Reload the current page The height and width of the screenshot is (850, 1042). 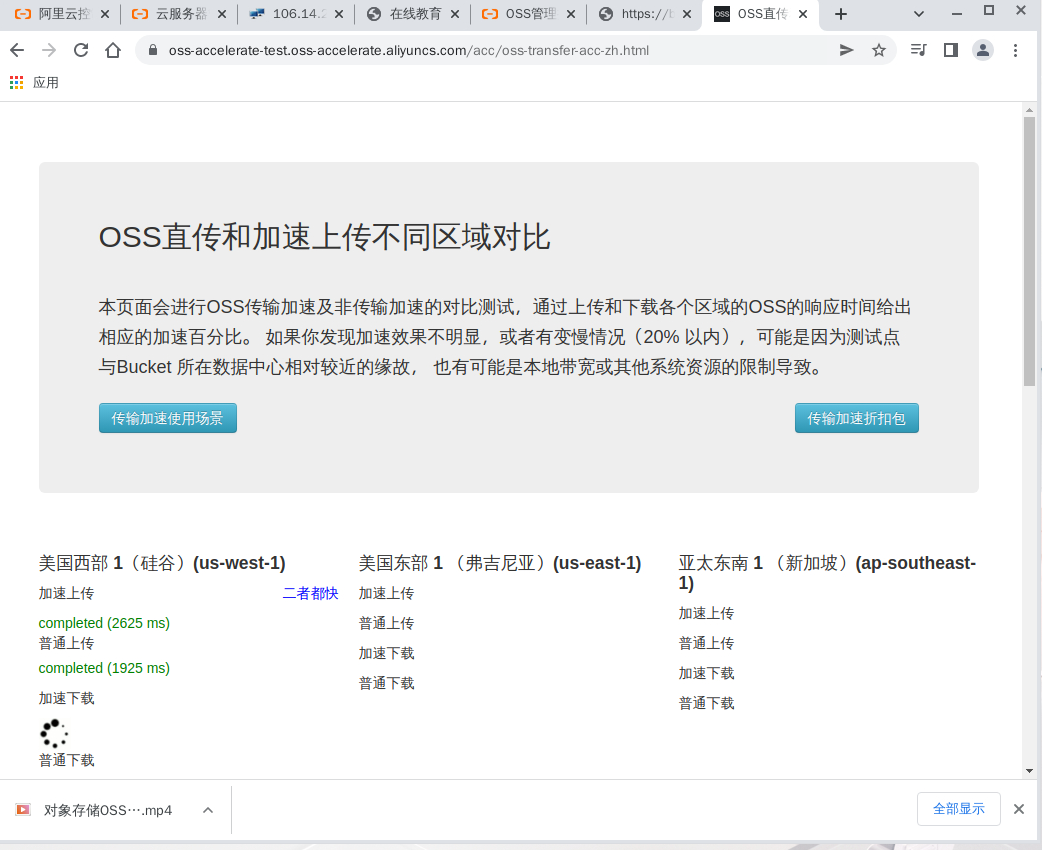[x=81, y=50]
